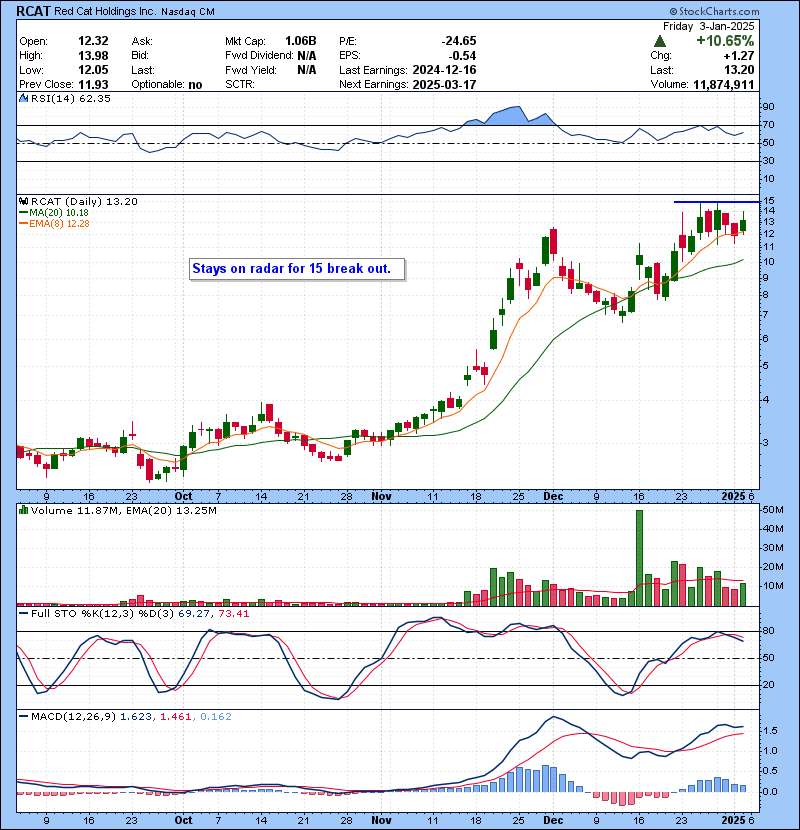Click the Last Earnings date 2024-12-16
800x830 pixels.
[444, 70]
